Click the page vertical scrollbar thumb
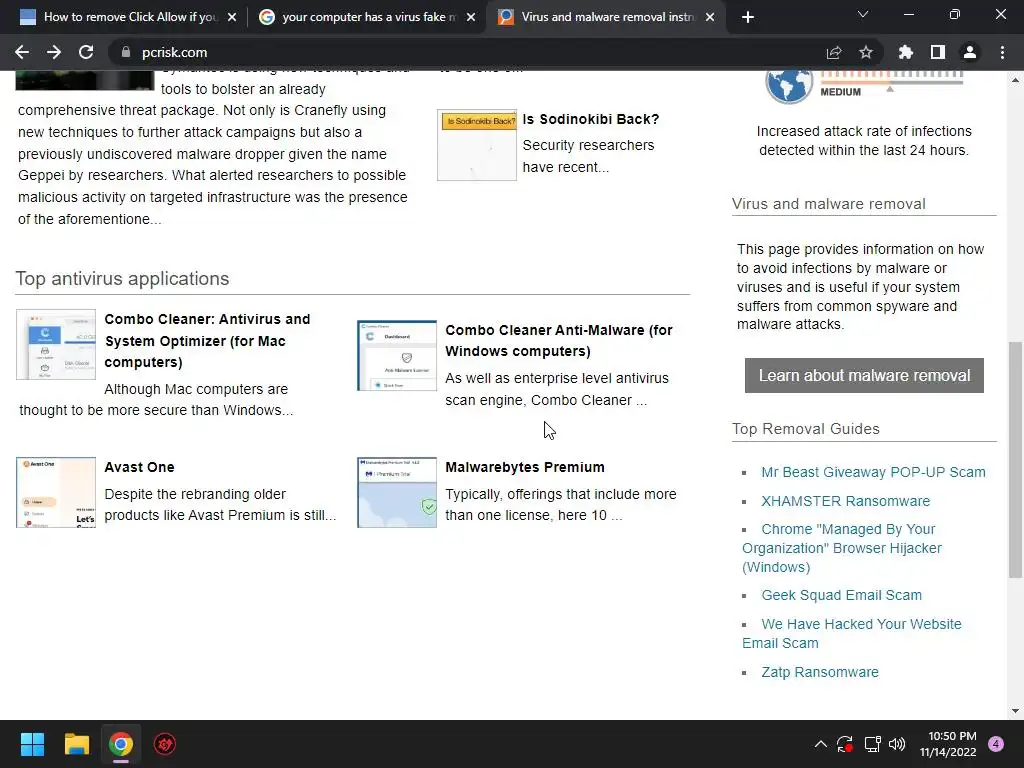1024x768 pixels. [1015, 460]
